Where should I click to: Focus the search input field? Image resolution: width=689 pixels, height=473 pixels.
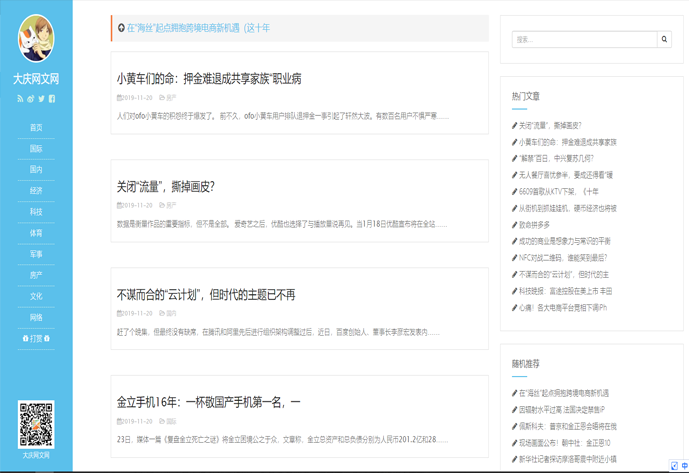(x=584, y=39)
